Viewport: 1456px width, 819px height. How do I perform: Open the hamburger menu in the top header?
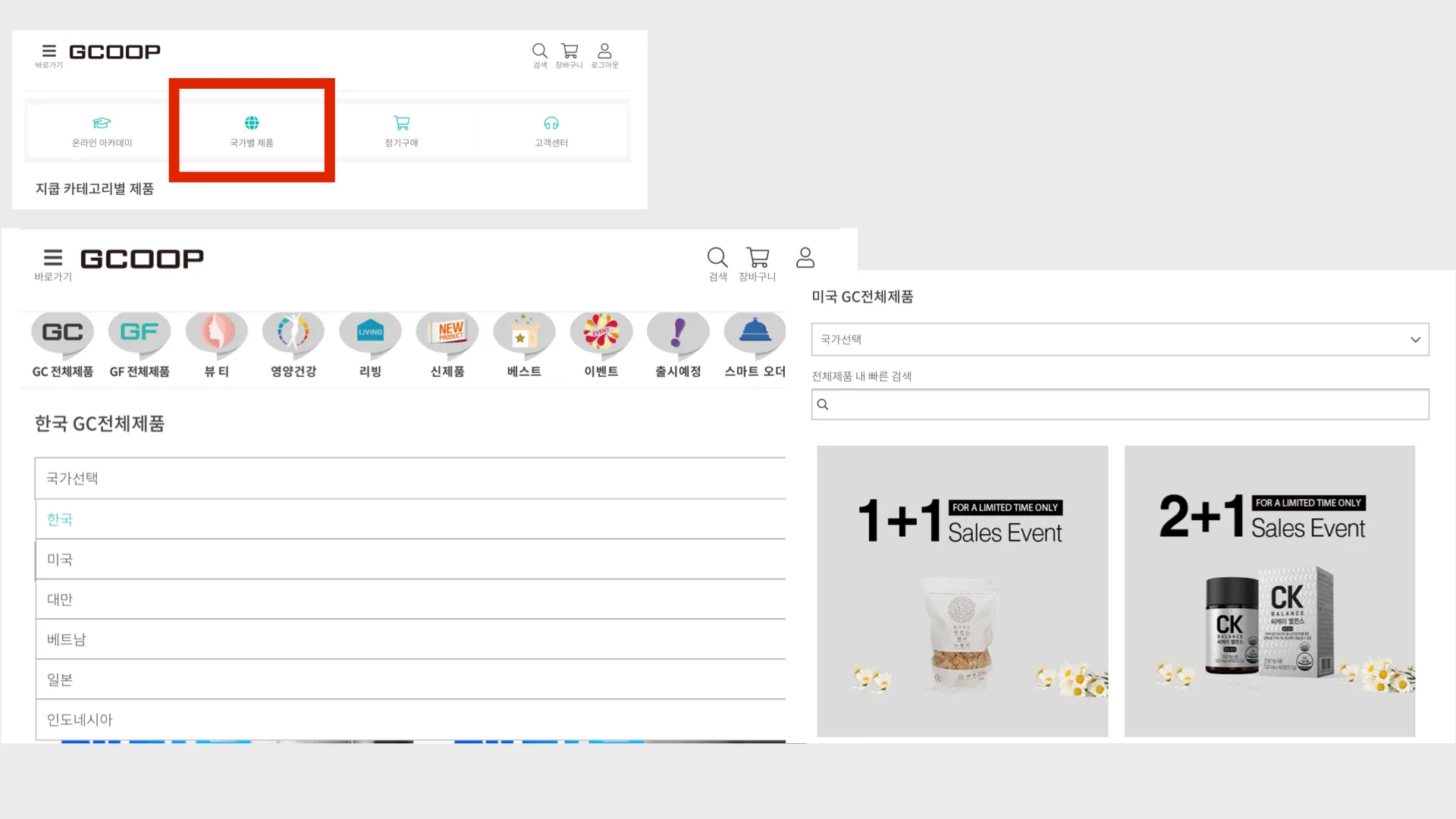49,52
